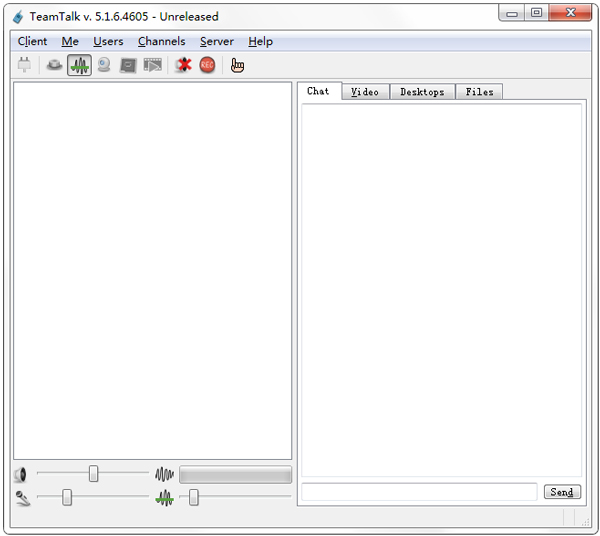Click the chat history area
The image size is (600, 536).
click(x=442, y=290)
